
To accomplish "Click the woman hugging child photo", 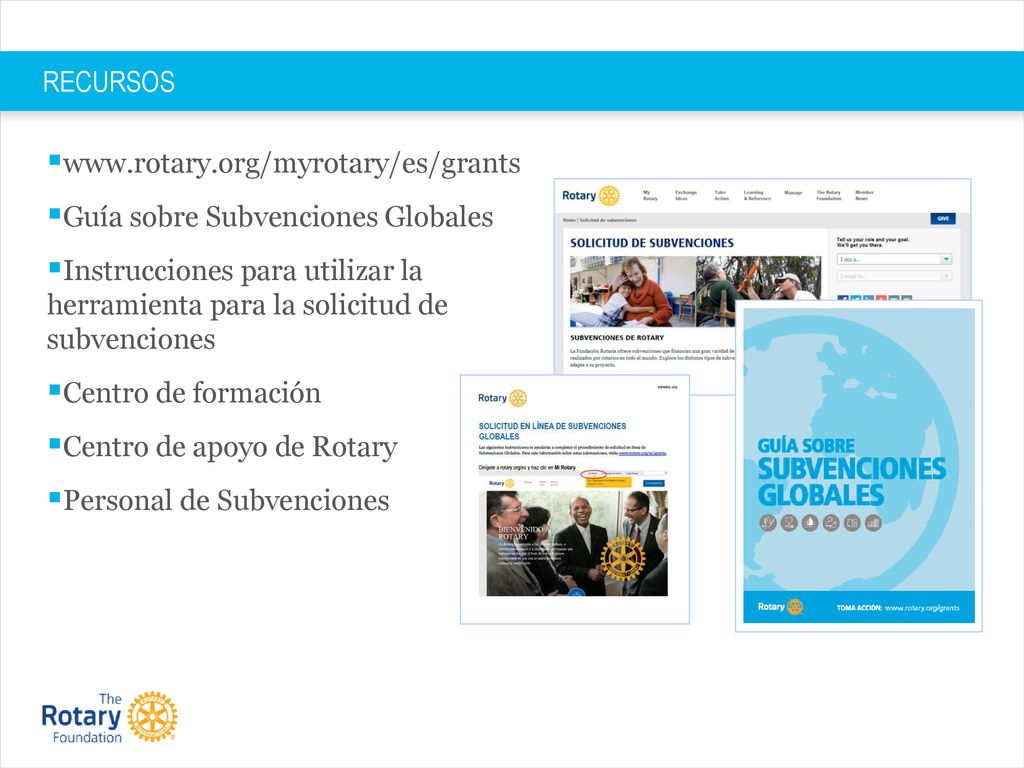I will (x=632, y=291).
